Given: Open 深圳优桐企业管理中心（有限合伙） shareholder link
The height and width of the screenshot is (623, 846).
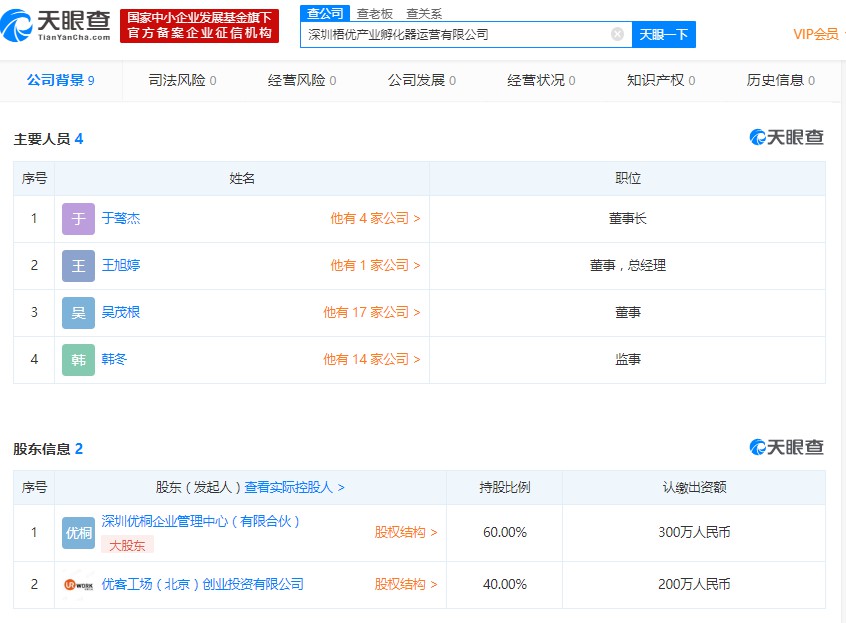Looking at the screenshot, I should pos(200,521).
